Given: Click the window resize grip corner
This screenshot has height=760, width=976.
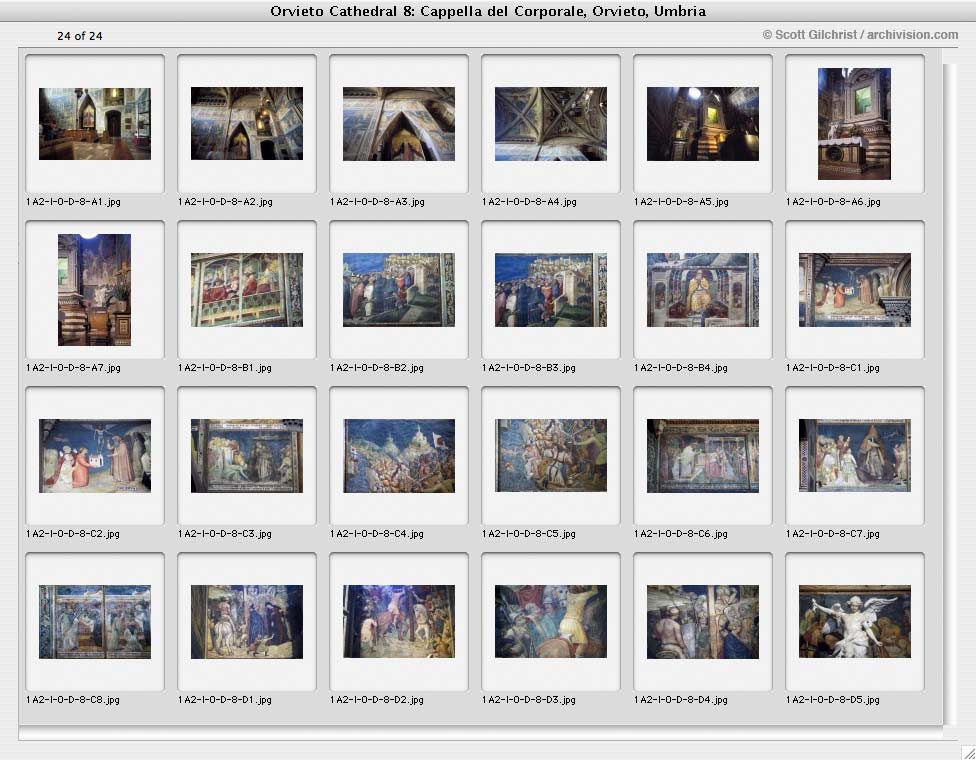Looking at the screenshot, I should click(969, 752).
